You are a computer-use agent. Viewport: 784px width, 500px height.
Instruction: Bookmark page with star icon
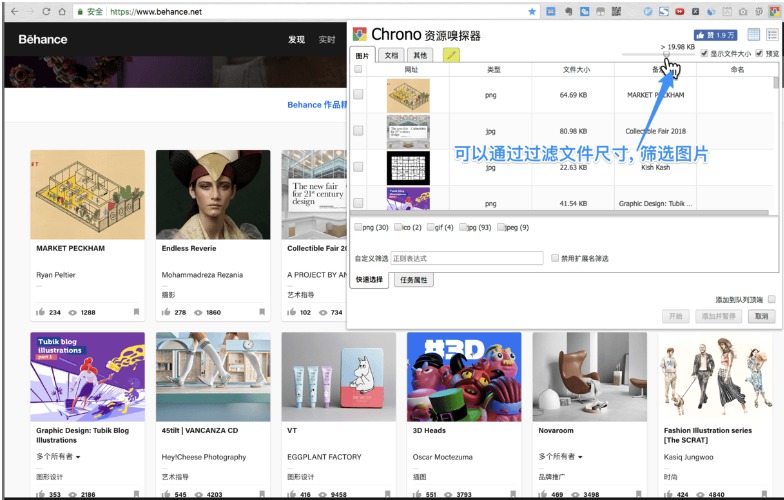tap(532, 12)
